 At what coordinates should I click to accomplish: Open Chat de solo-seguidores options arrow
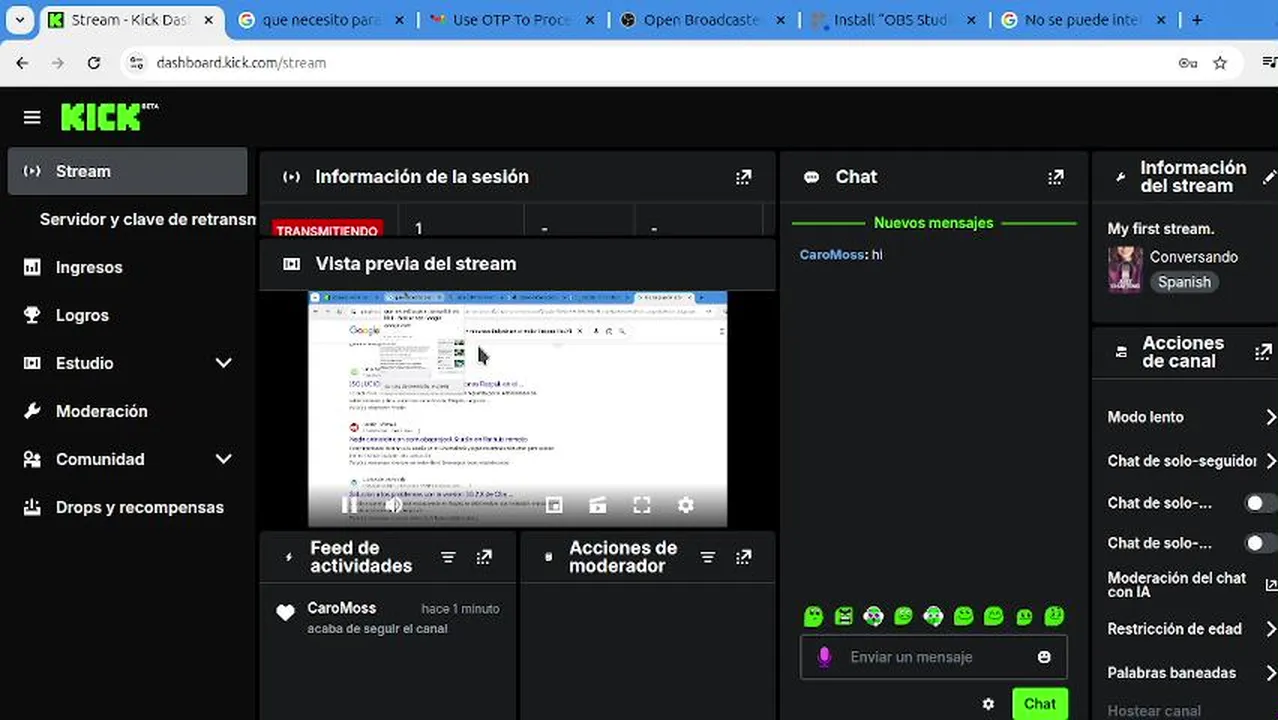[x=1271, y=461]
